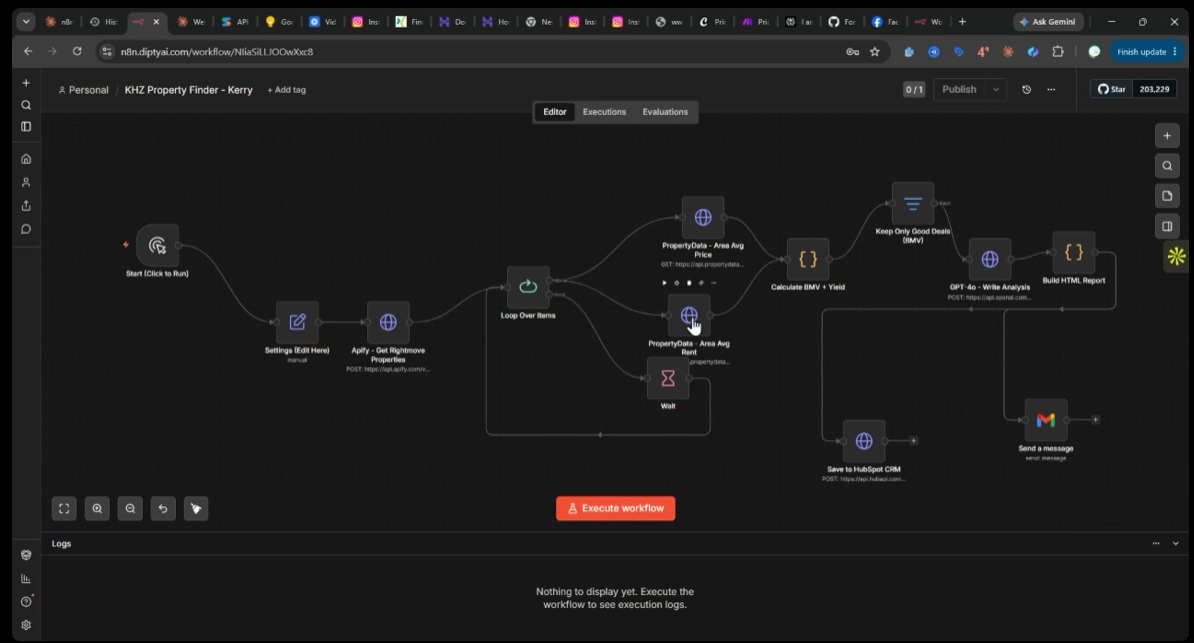Click the Execute workflow button

click(x=615, y=508)
